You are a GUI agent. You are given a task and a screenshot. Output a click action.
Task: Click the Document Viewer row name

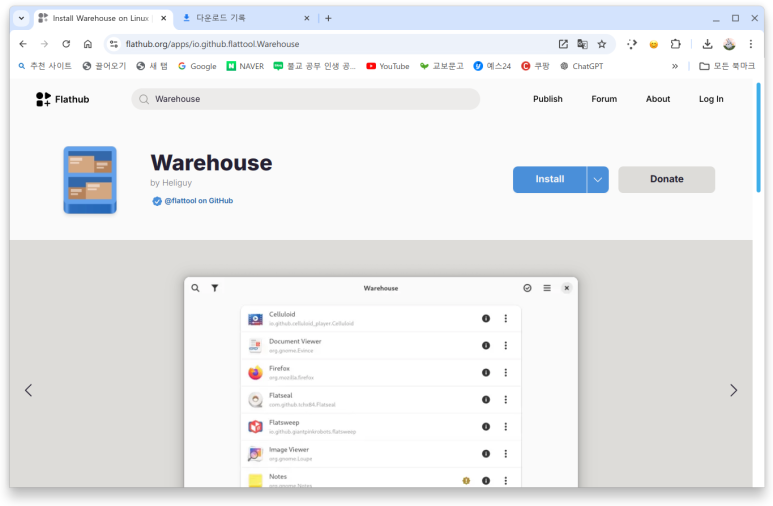click(295, 341)
